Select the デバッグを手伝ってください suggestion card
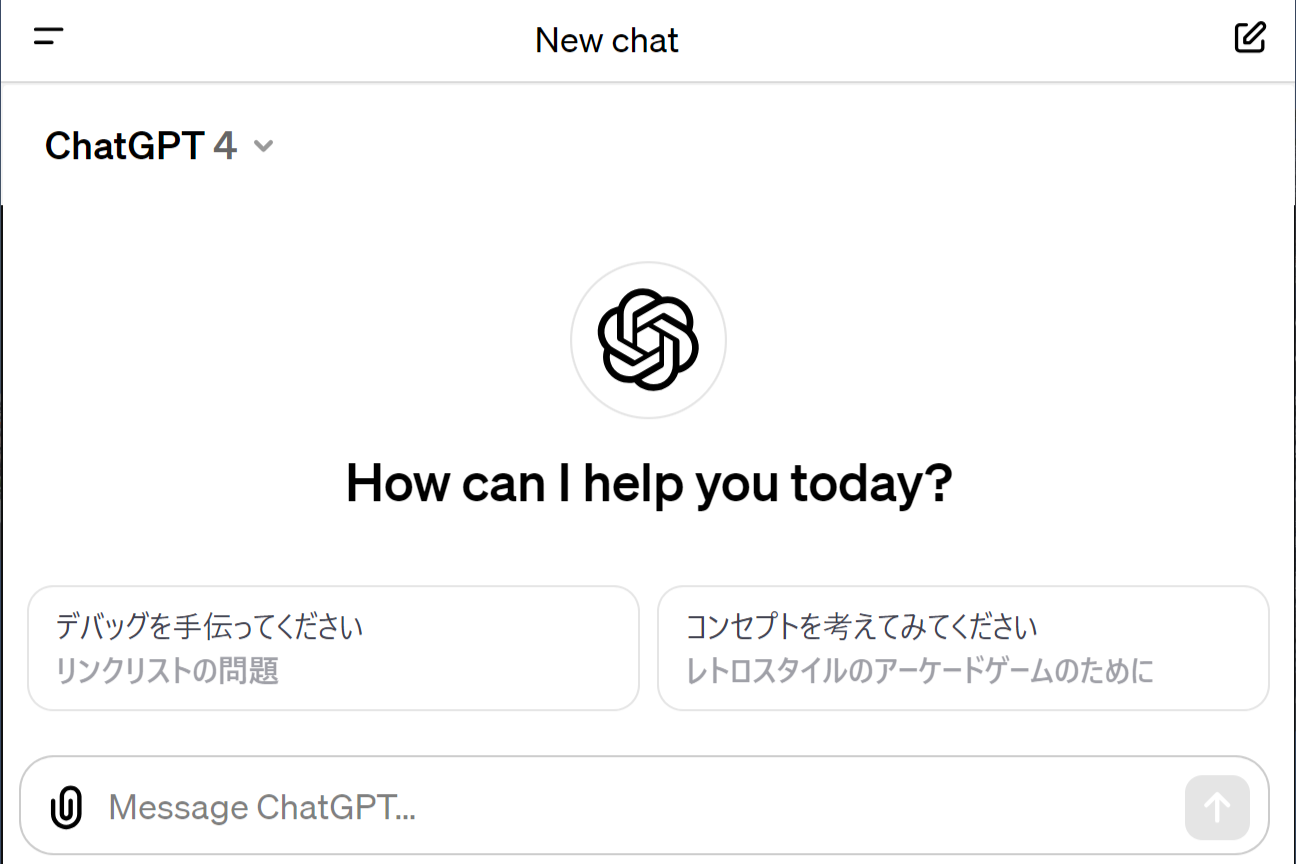 (333, 648)
